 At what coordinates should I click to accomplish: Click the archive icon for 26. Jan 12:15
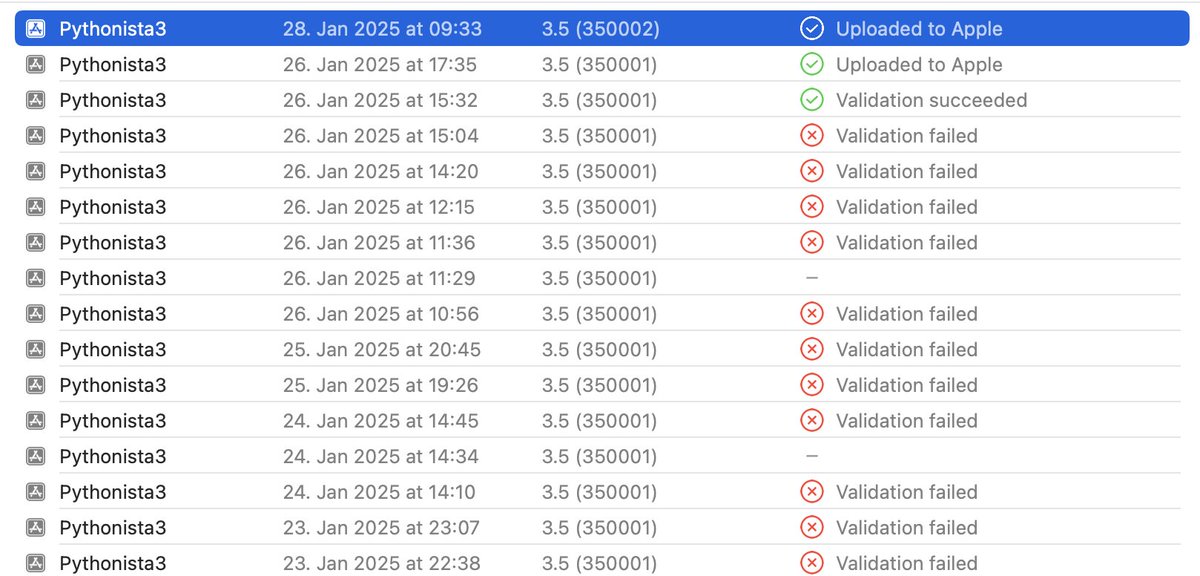coord(35,207)
